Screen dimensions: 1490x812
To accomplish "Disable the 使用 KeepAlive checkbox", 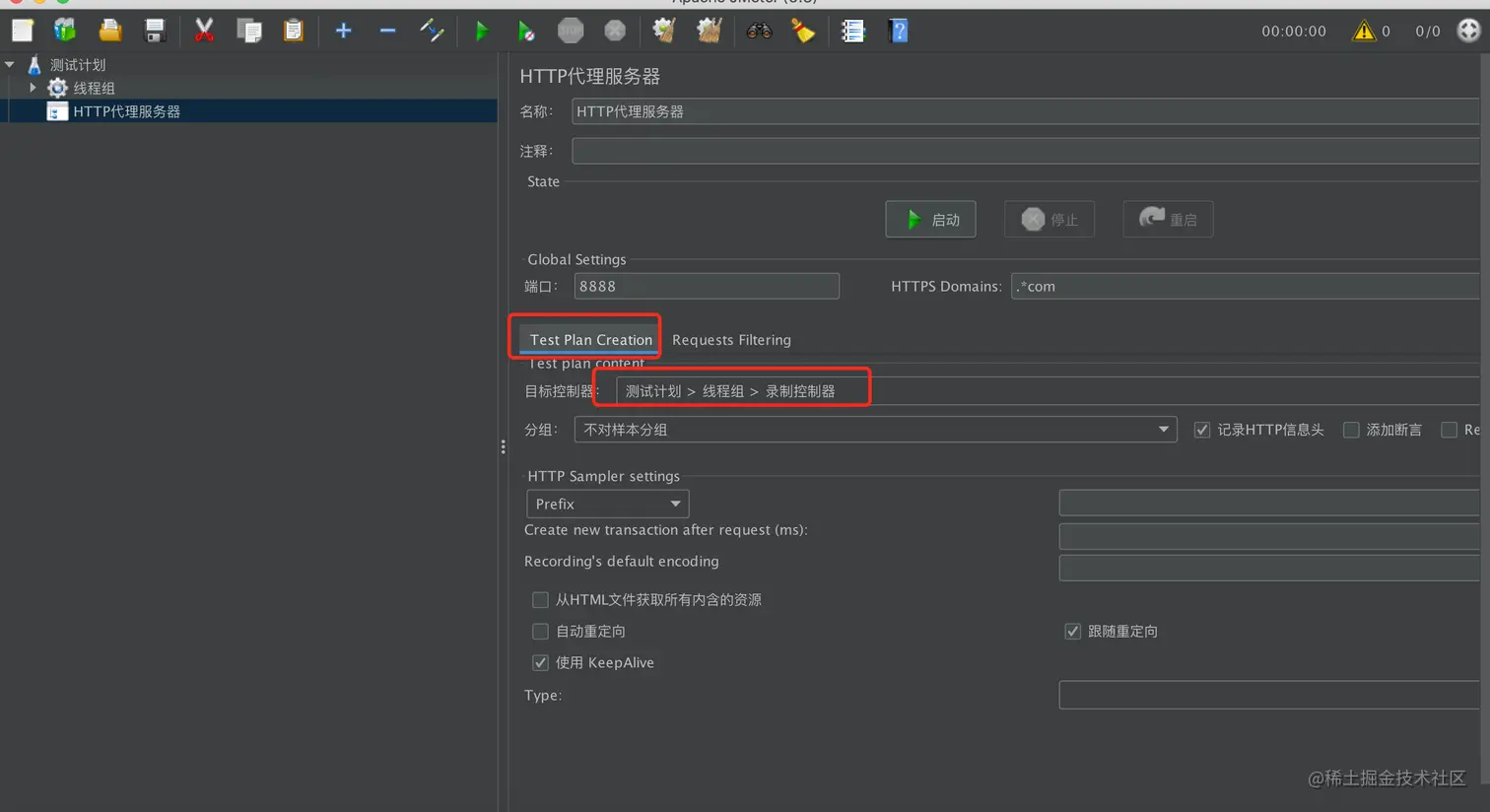I will 540,663.
